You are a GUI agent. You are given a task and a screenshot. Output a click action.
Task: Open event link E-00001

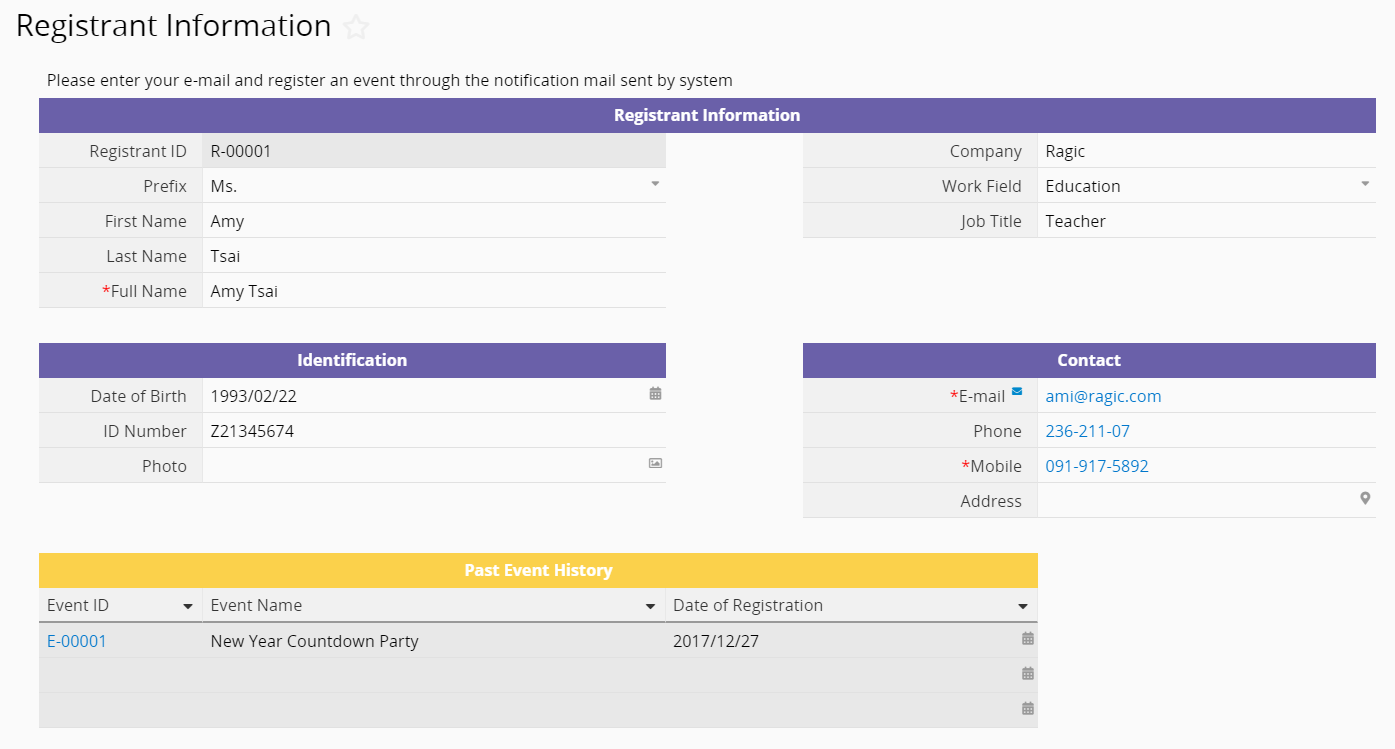point(77,641)
